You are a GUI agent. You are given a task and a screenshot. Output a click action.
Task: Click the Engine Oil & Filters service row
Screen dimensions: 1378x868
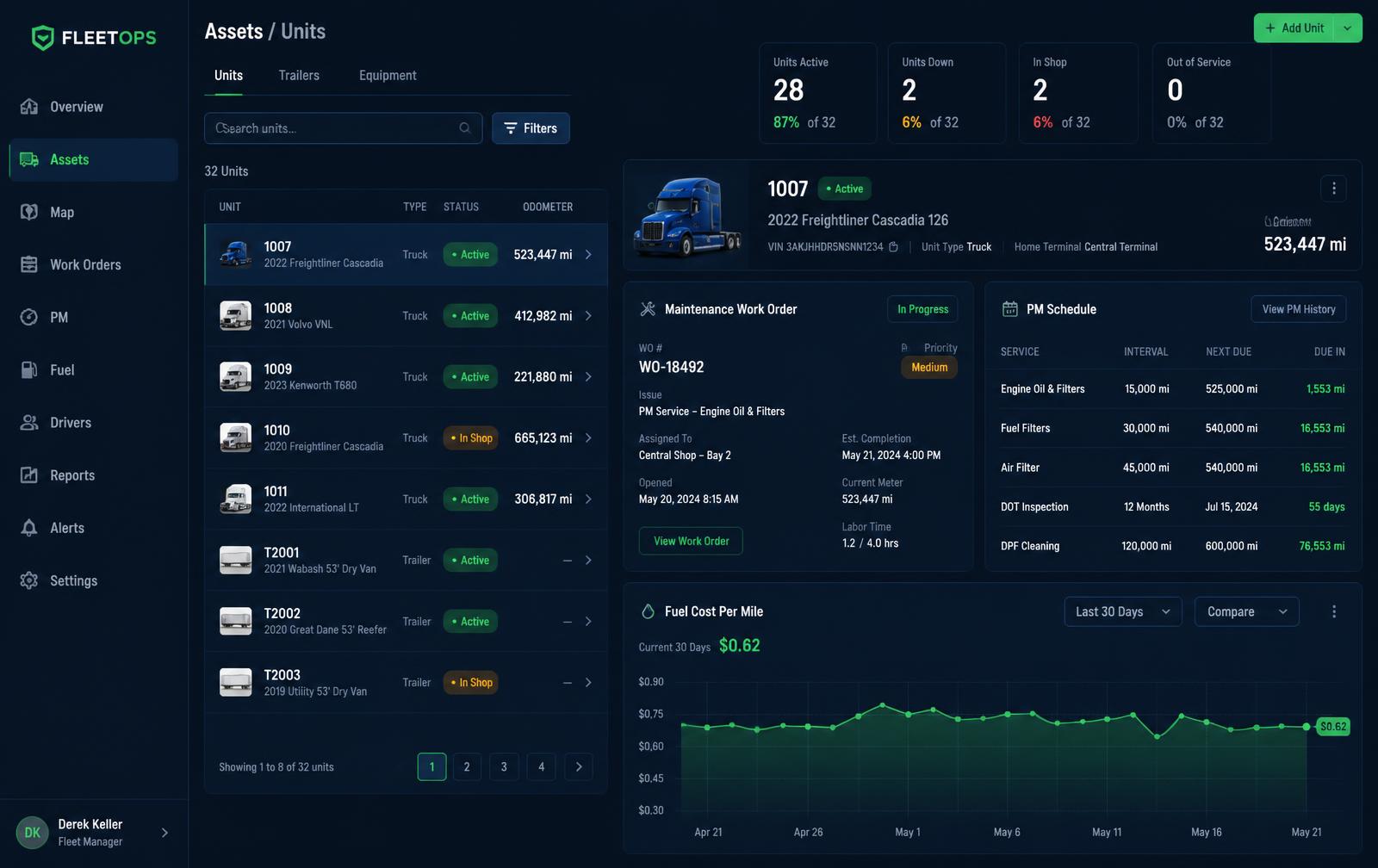(x=1172, y=389)
